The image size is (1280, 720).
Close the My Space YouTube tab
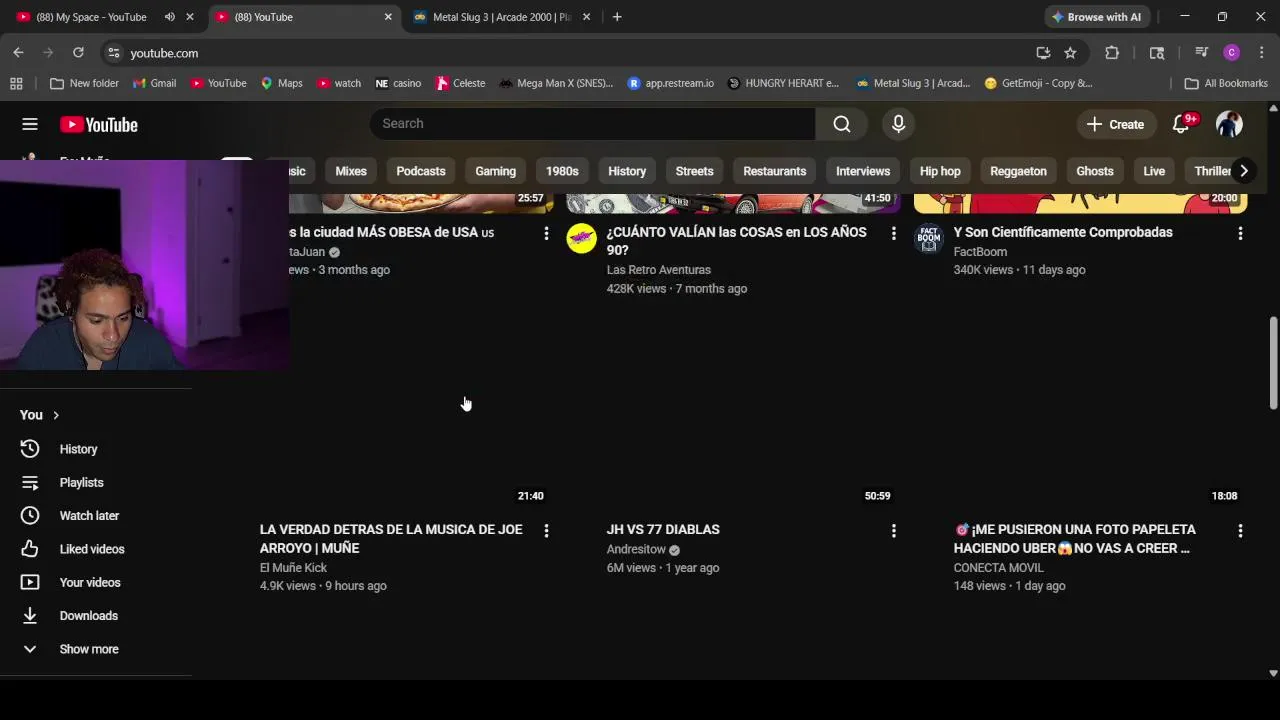(190, 17)
